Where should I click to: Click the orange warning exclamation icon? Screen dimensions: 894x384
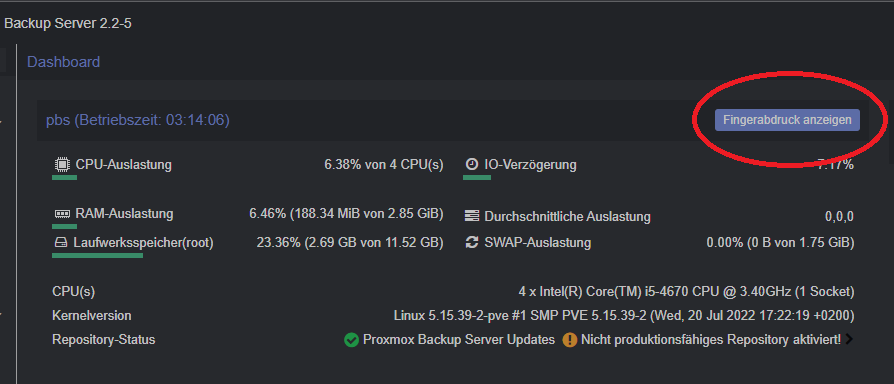click(569, 340)
